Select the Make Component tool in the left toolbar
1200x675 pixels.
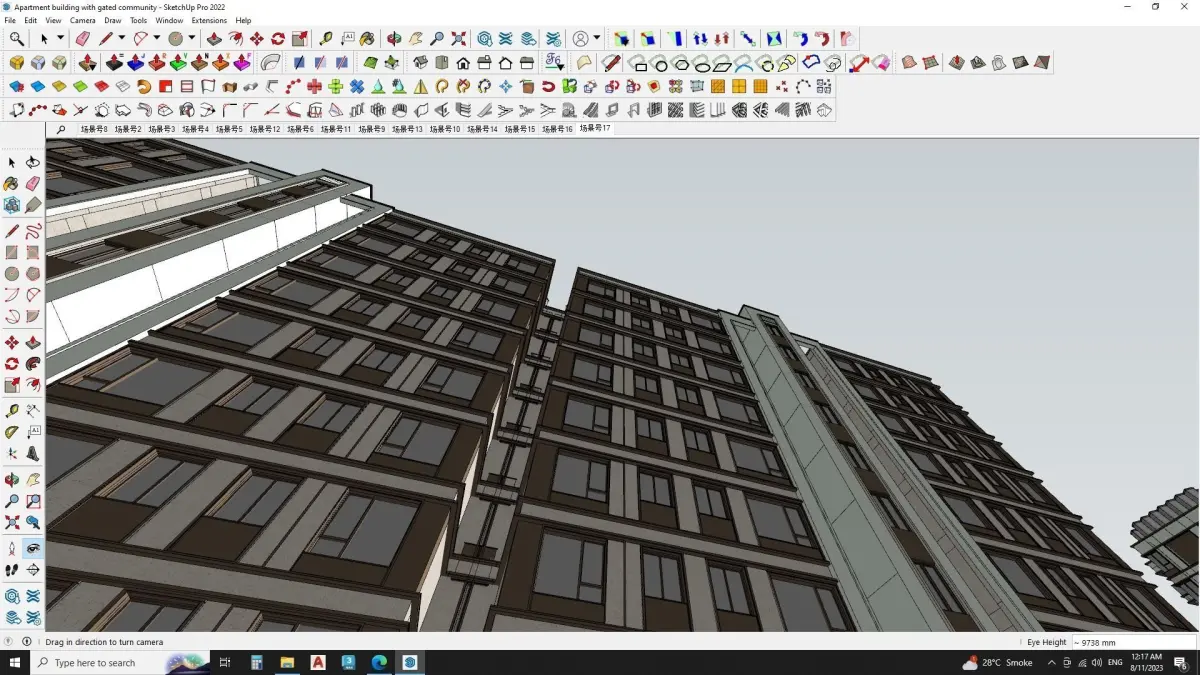pyautogui.click(x=12, y=206)
